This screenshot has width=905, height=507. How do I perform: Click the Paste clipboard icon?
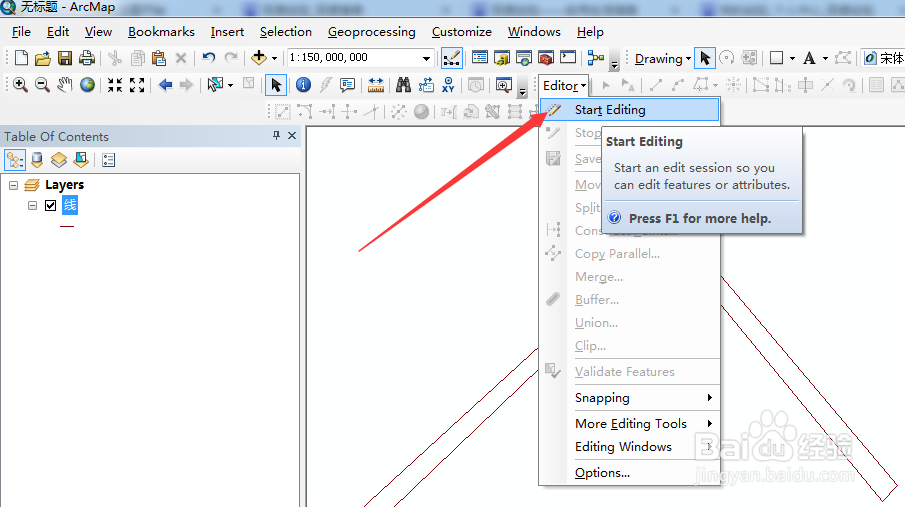click(159, 58)
